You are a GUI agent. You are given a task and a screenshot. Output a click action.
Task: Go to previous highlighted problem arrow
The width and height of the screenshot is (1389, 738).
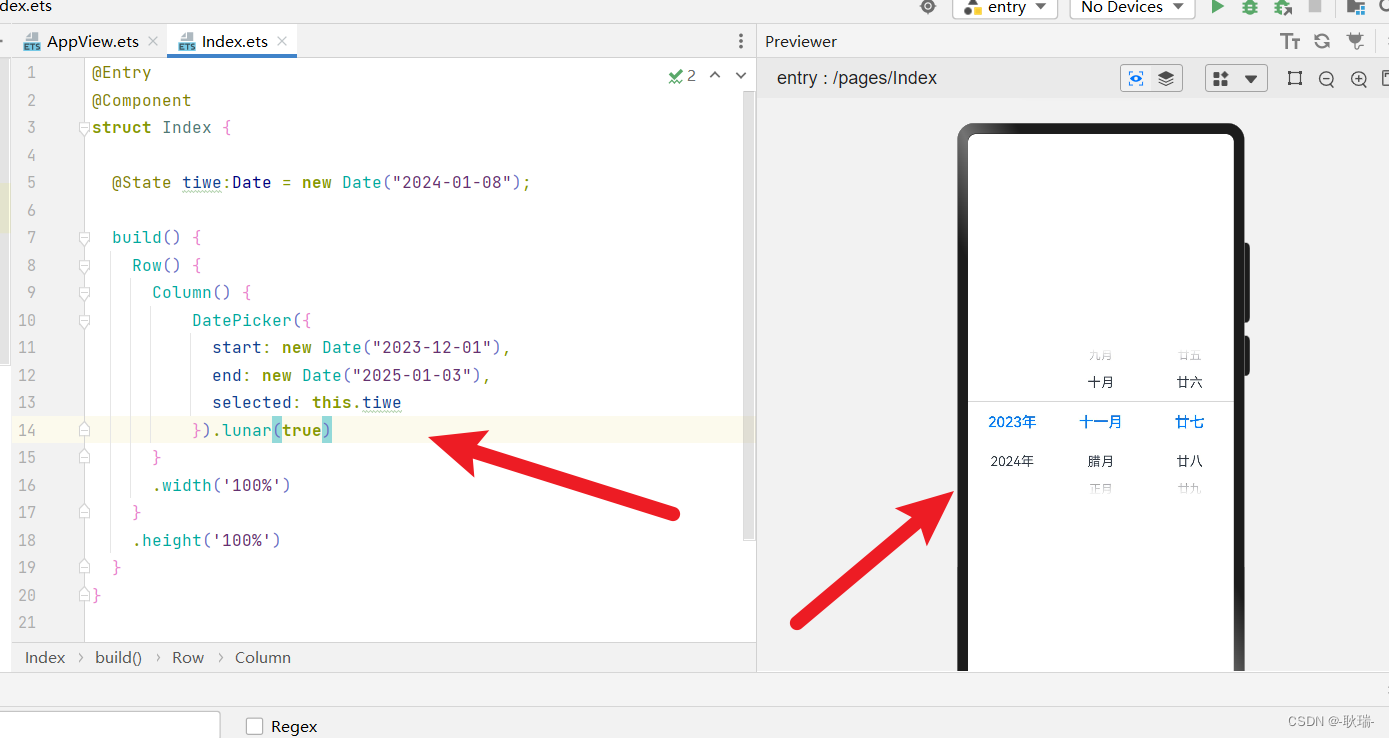click(x=715, y=75)
